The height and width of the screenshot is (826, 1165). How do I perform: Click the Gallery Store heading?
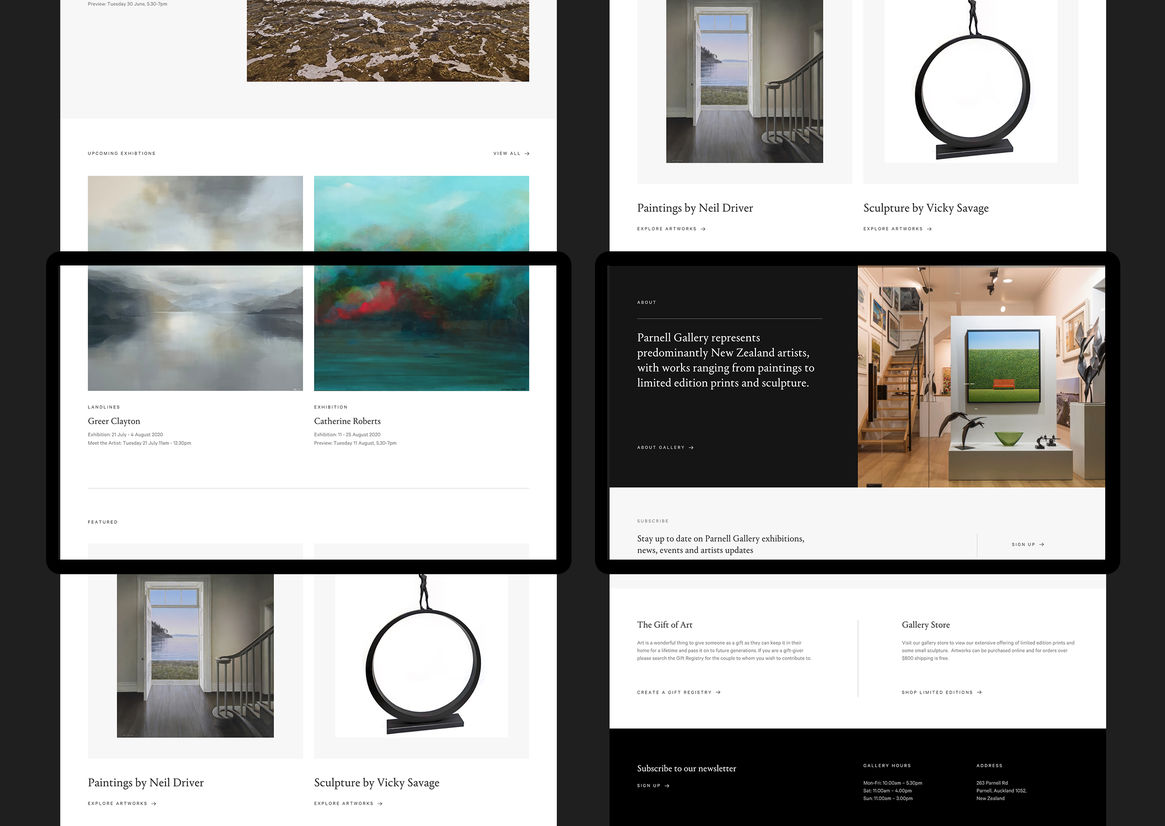[x=926, y=625]
